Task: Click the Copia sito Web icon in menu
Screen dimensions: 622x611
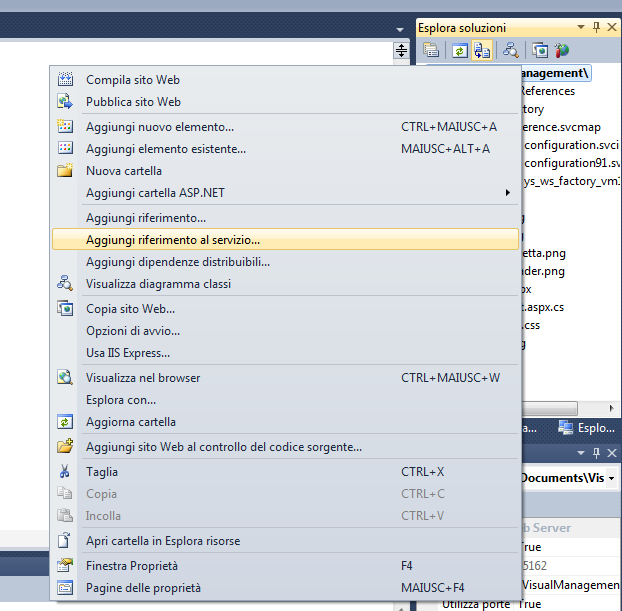Action: pyautogui.click(x=65, y=309)
